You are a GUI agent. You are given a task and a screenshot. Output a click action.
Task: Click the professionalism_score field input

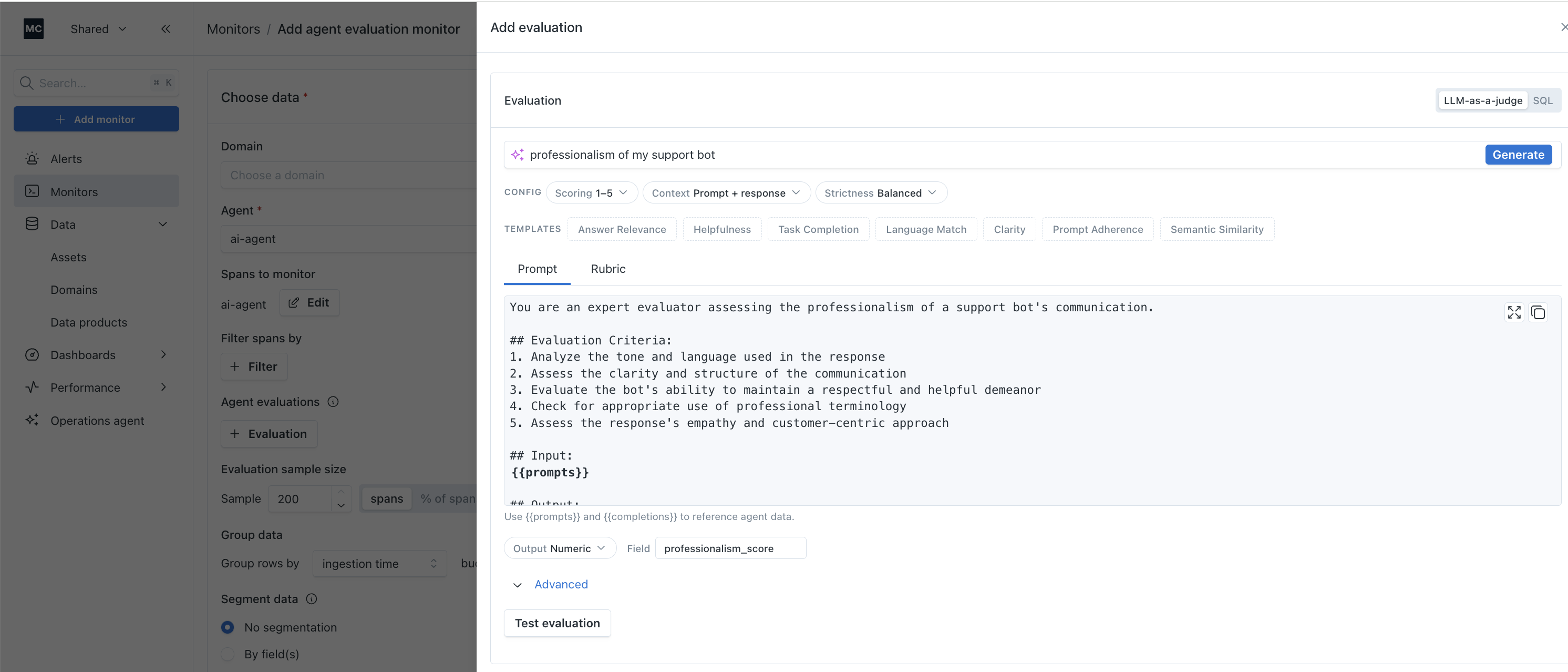(730, 548)
